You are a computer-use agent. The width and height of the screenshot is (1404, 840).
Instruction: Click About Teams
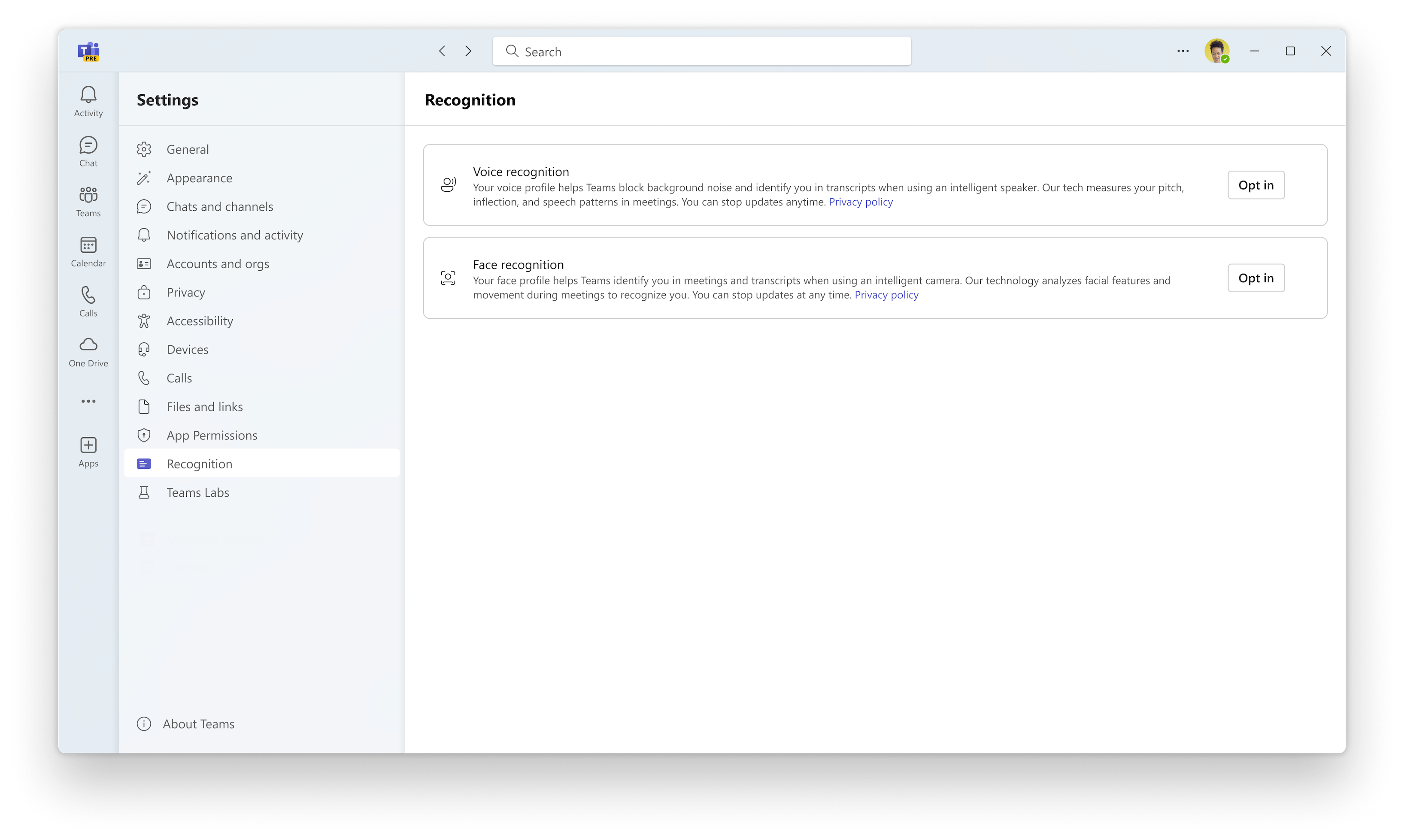point(198,723)
